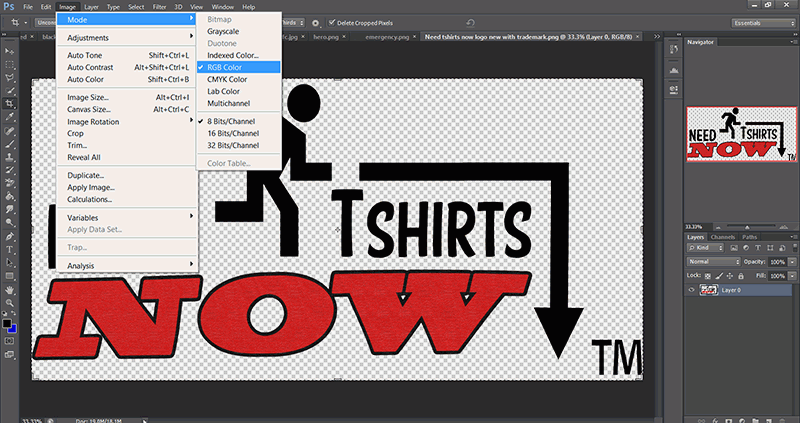Open the collapsed History panel icon
This screenshot has height=423, width=800.
pos(673,49)
